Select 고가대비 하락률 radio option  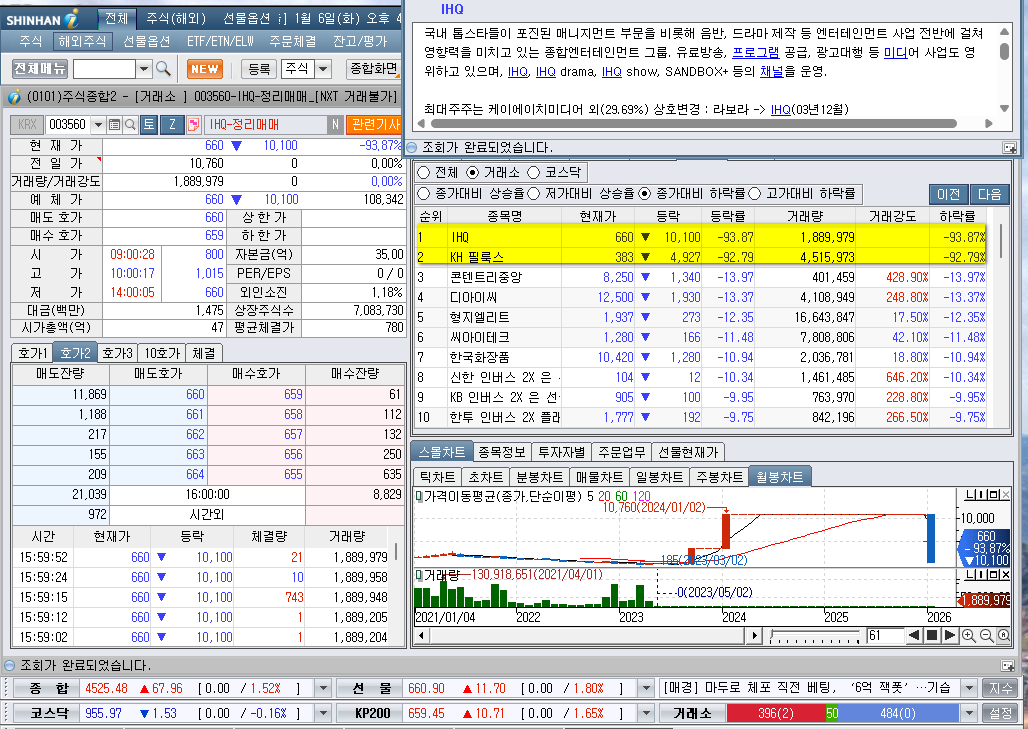[755, 193]
